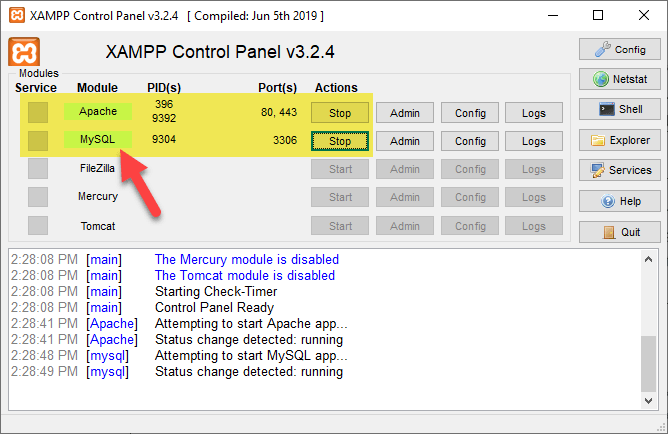The width and height of the screenshot is (668, 434).
Task: Toggle the Tomcat service checkbox
Action: (x=38, y=225)
